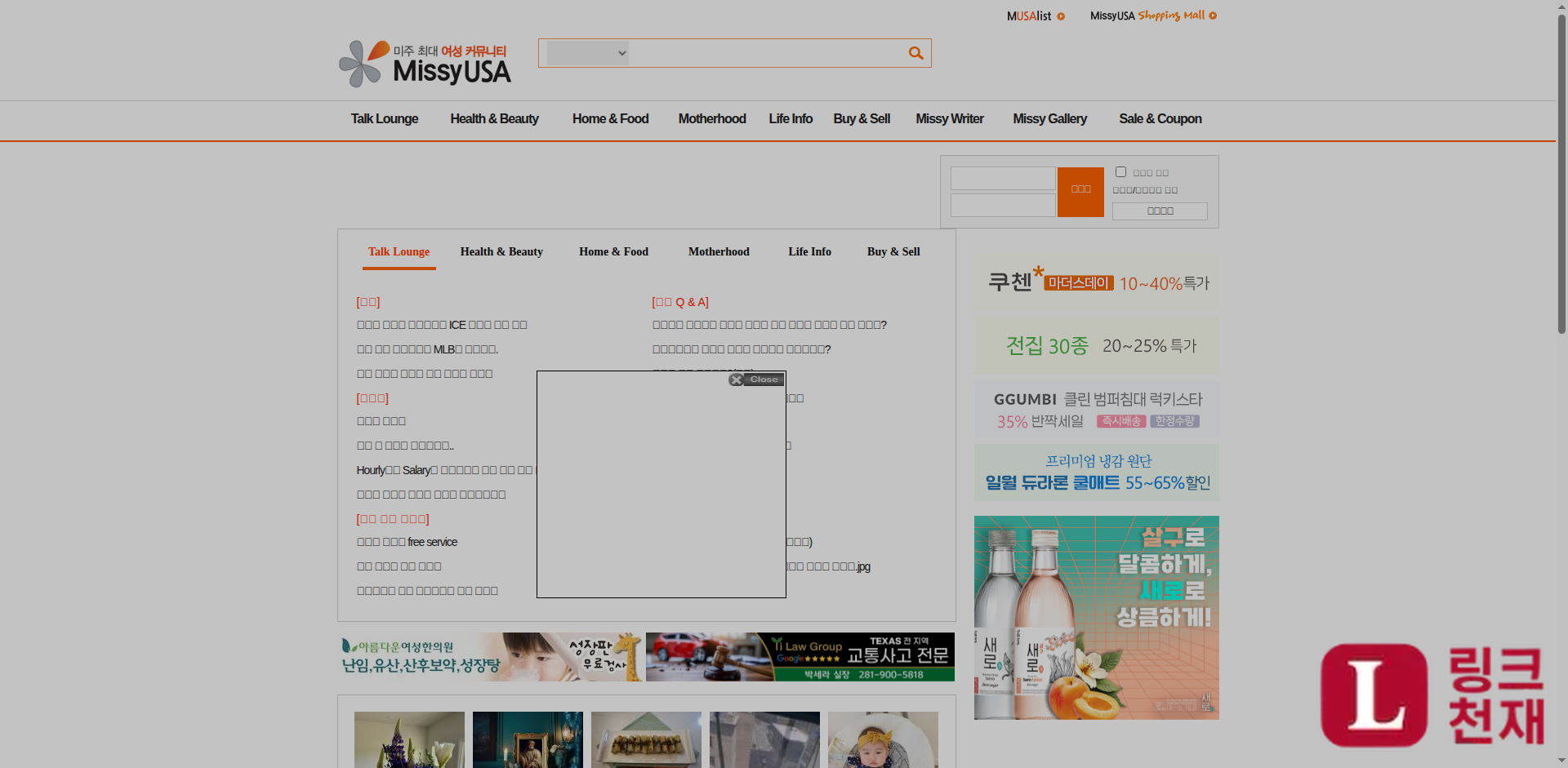Viewport: 1568px width, 768px height.
Task: Open Missy Writer menu
Action: pos(950,119)
